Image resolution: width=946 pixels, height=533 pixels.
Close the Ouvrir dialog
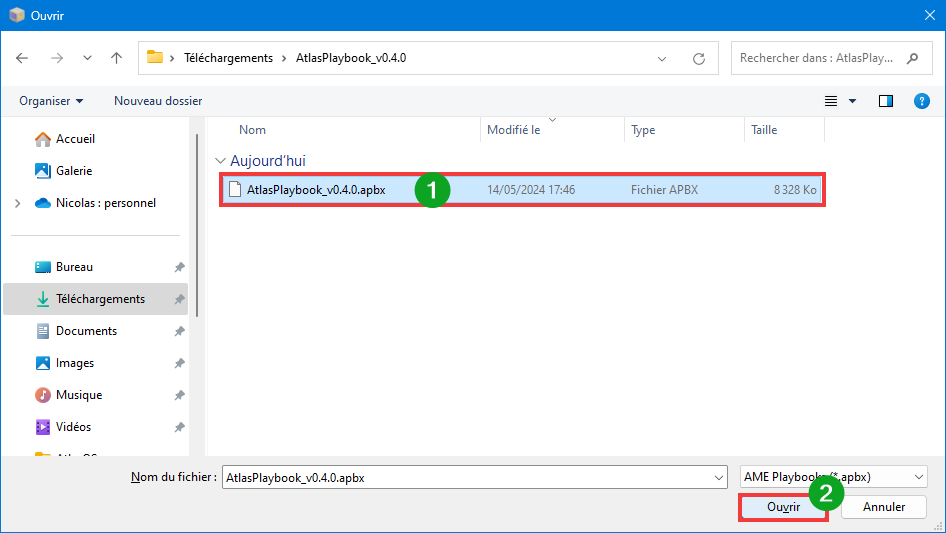pyautogui.click(x=930, y=15)
